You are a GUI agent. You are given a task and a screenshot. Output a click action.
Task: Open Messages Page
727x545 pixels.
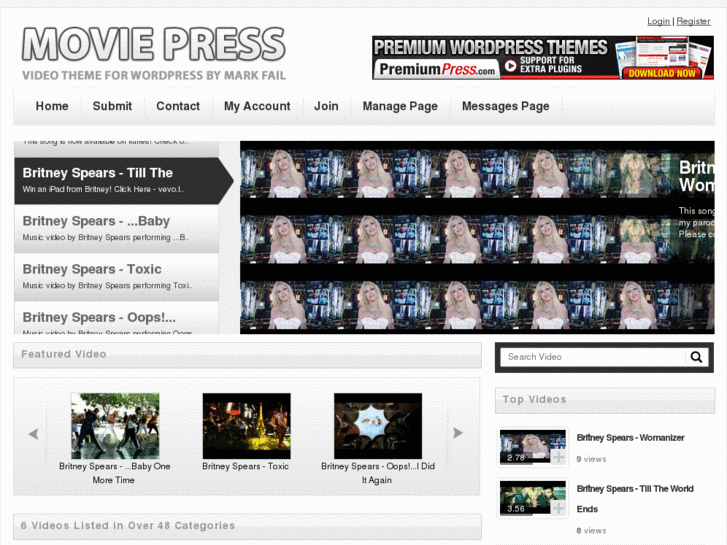pyautogui.click(x=505, y=106)
